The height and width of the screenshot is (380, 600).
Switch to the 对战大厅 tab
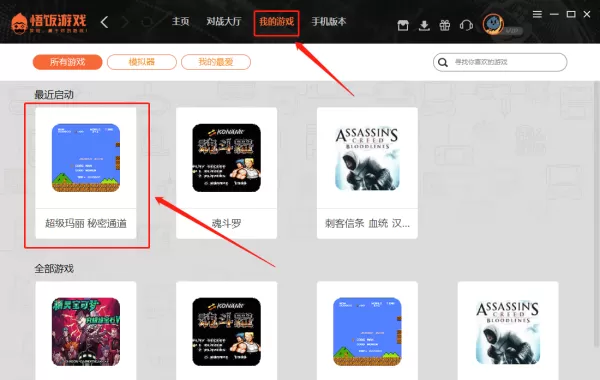pos(224,21)
